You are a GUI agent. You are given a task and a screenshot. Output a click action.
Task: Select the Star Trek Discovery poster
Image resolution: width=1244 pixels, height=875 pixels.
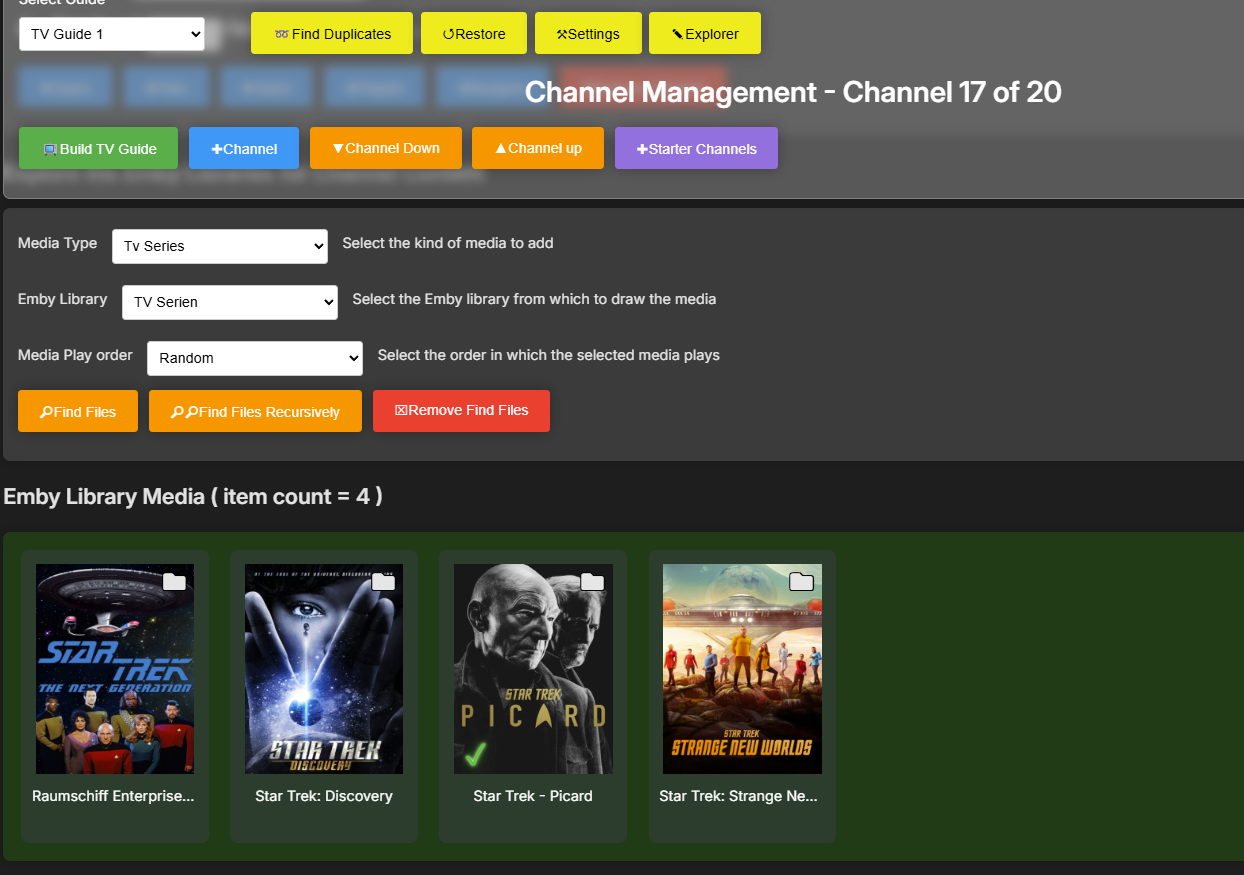324,669
